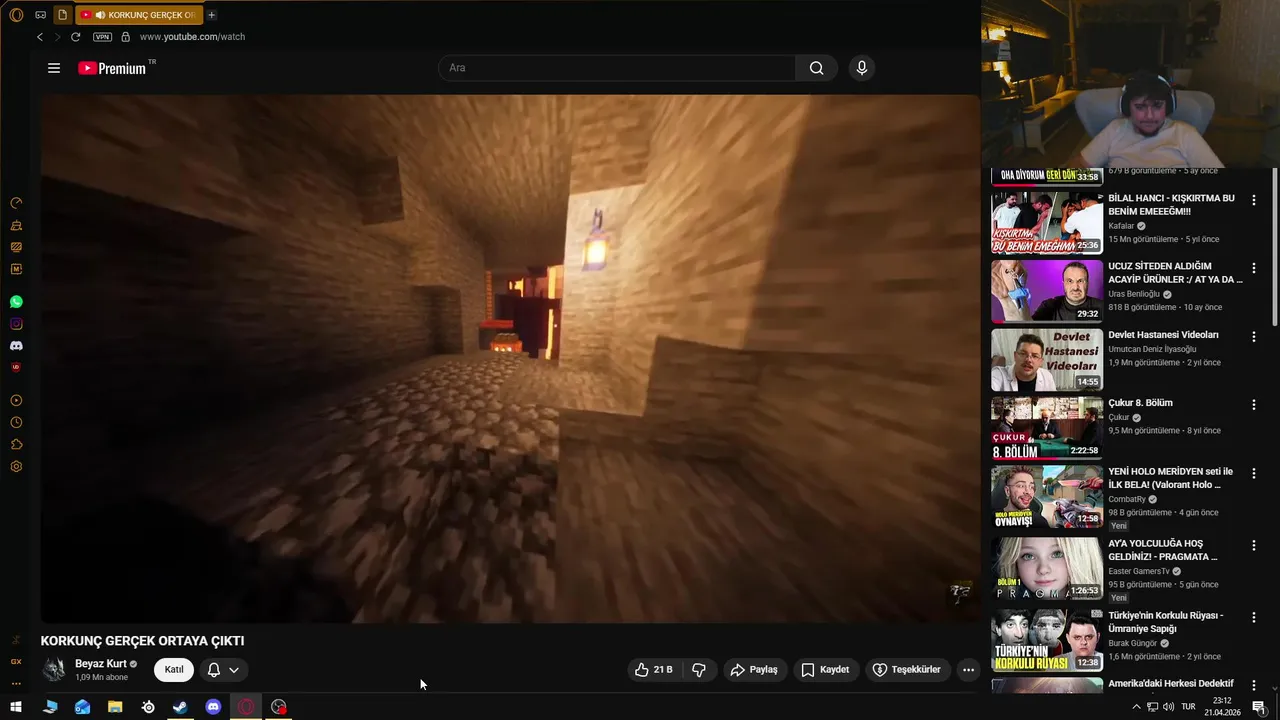The width and height of the screenshot is (1280, 720).
Task: Reload the YouTube page
Action: pos(75,37)
